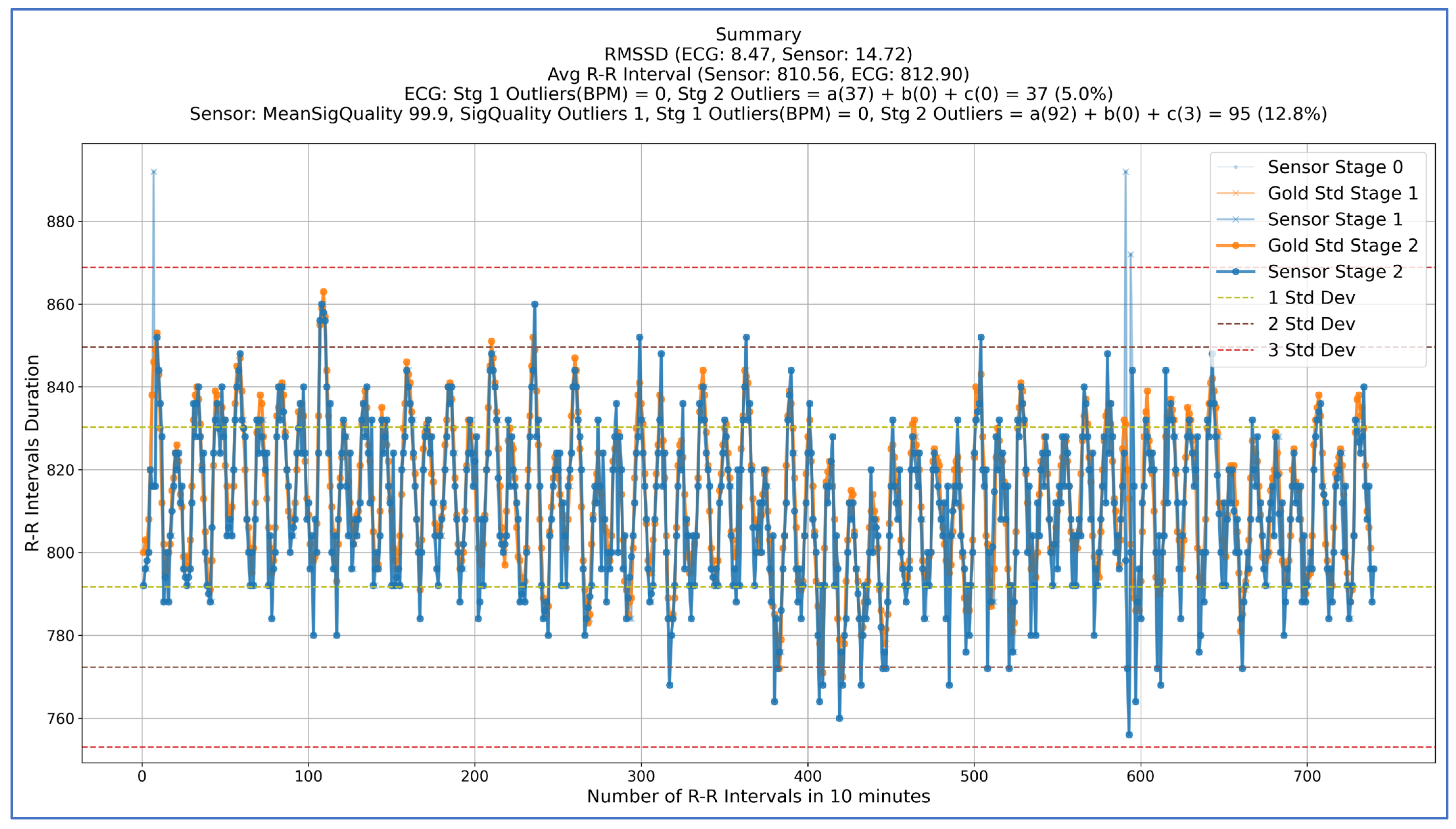Click the Sensor Stage 2 legend marker
Image resolution: width=1456 pixels, height=829 pixels.
click(1235, 272)
